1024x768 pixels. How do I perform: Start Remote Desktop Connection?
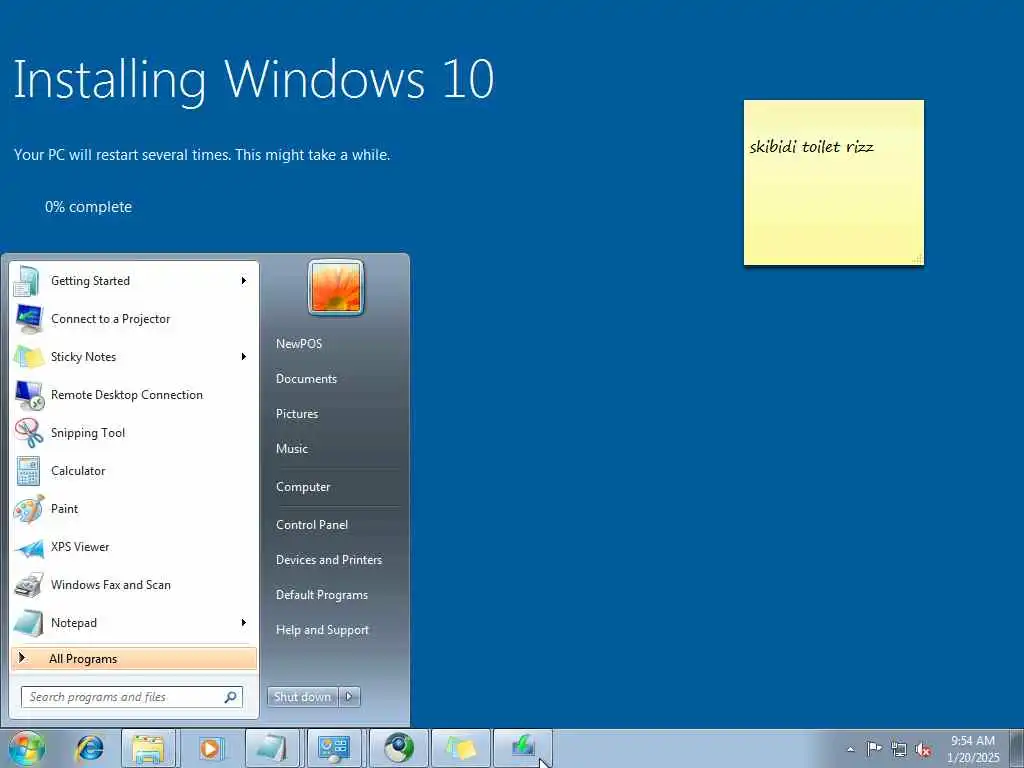(x=134, y=394)
